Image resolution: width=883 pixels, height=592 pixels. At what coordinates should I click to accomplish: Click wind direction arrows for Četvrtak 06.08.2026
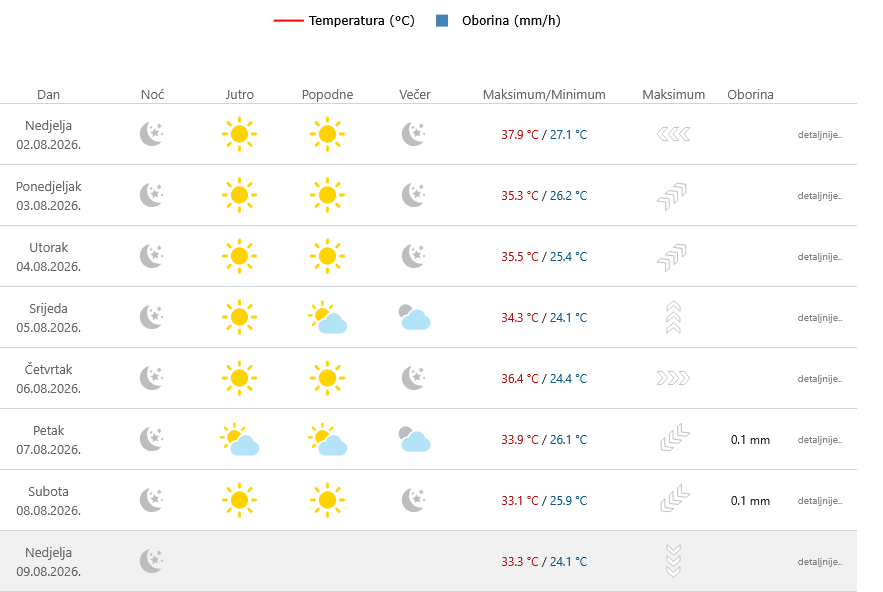click(674, 378)
